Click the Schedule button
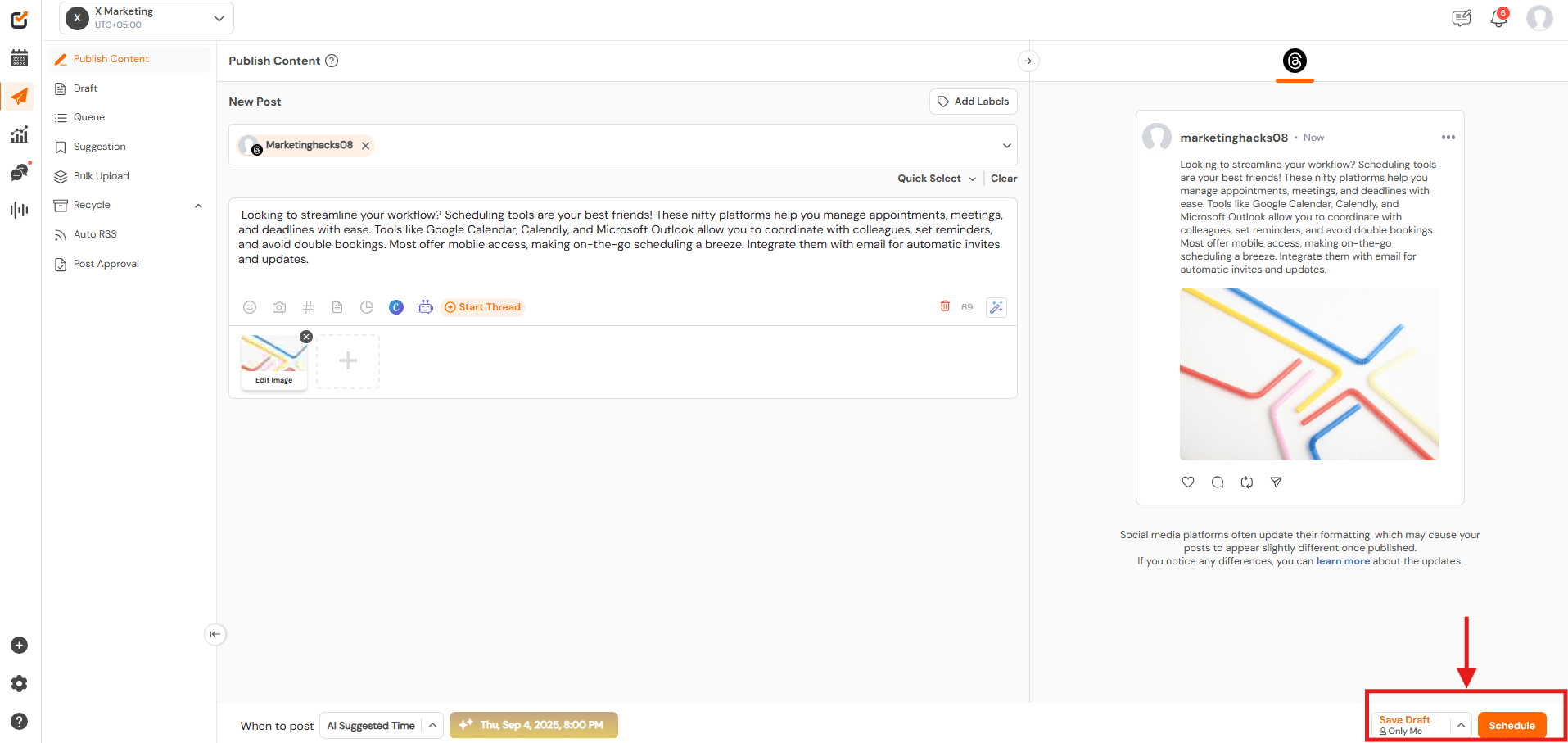The height and width of the screenshot is (743, 1568). 1512,726
